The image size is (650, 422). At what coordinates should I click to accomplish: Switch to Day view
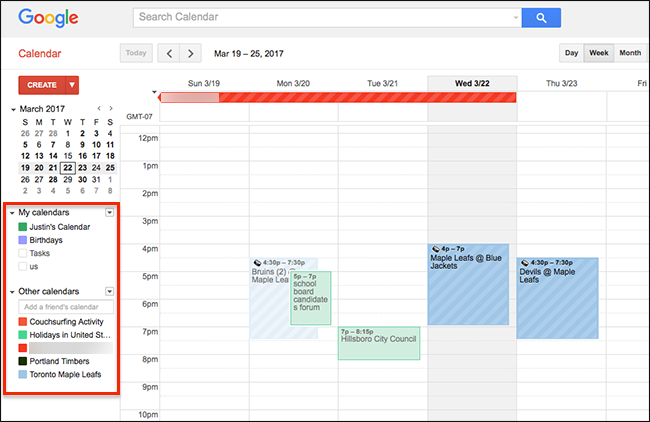click(571, 53)
